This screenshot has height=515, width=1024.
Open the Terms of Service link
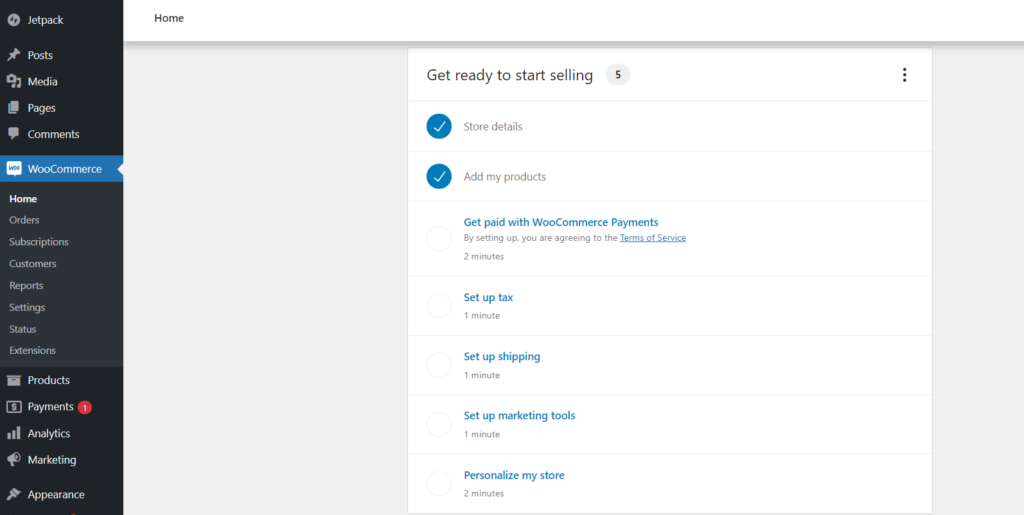pos(653,238)
